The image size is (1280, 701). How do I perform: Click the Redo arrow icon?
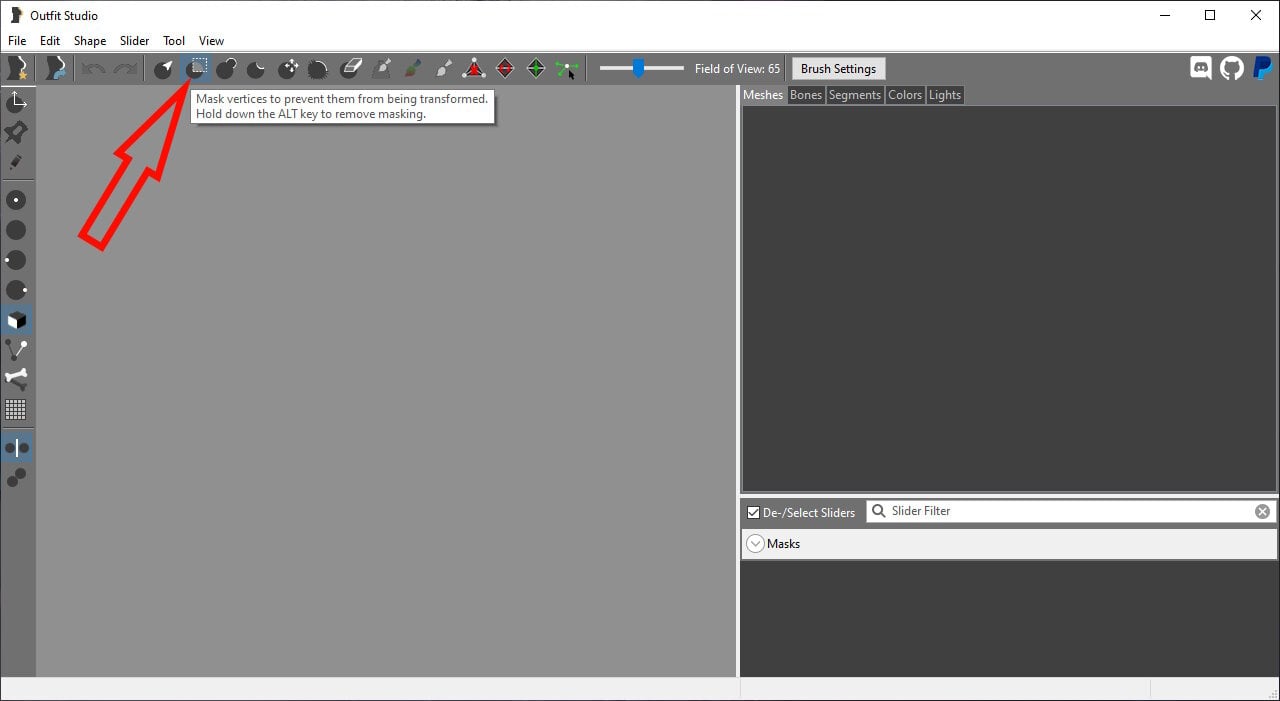pyautogui.click(x=125, y=69)
